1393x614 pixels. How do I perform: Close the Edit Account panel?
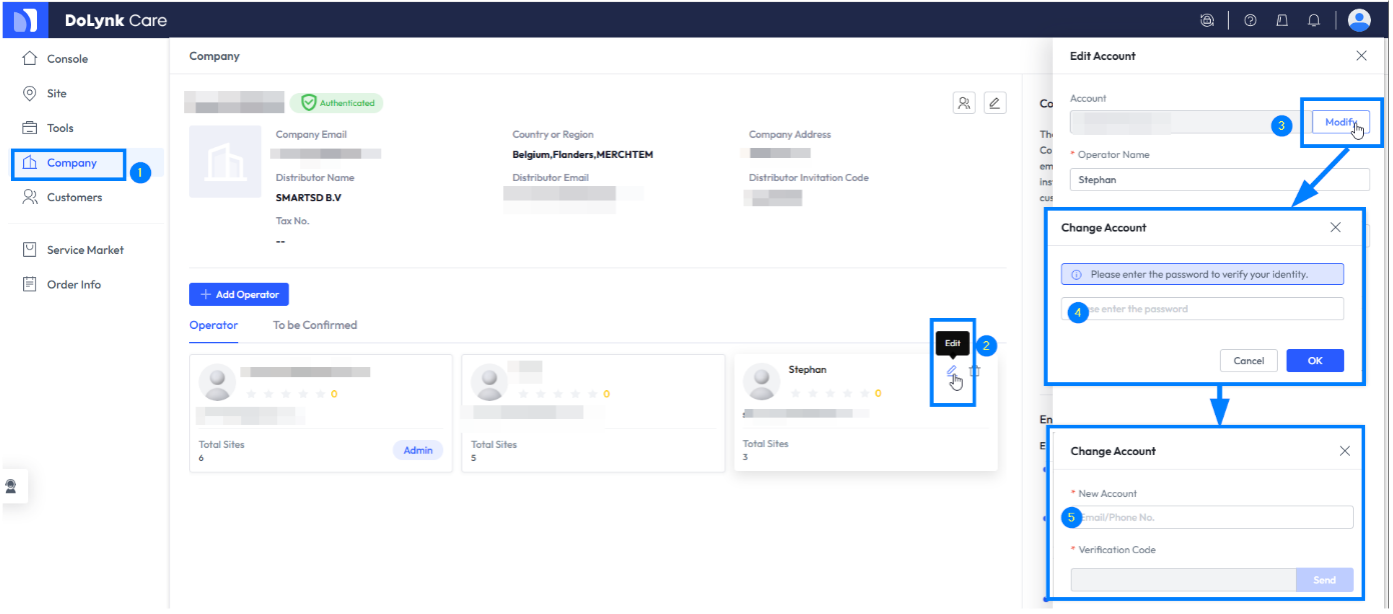click(1361, 56)
